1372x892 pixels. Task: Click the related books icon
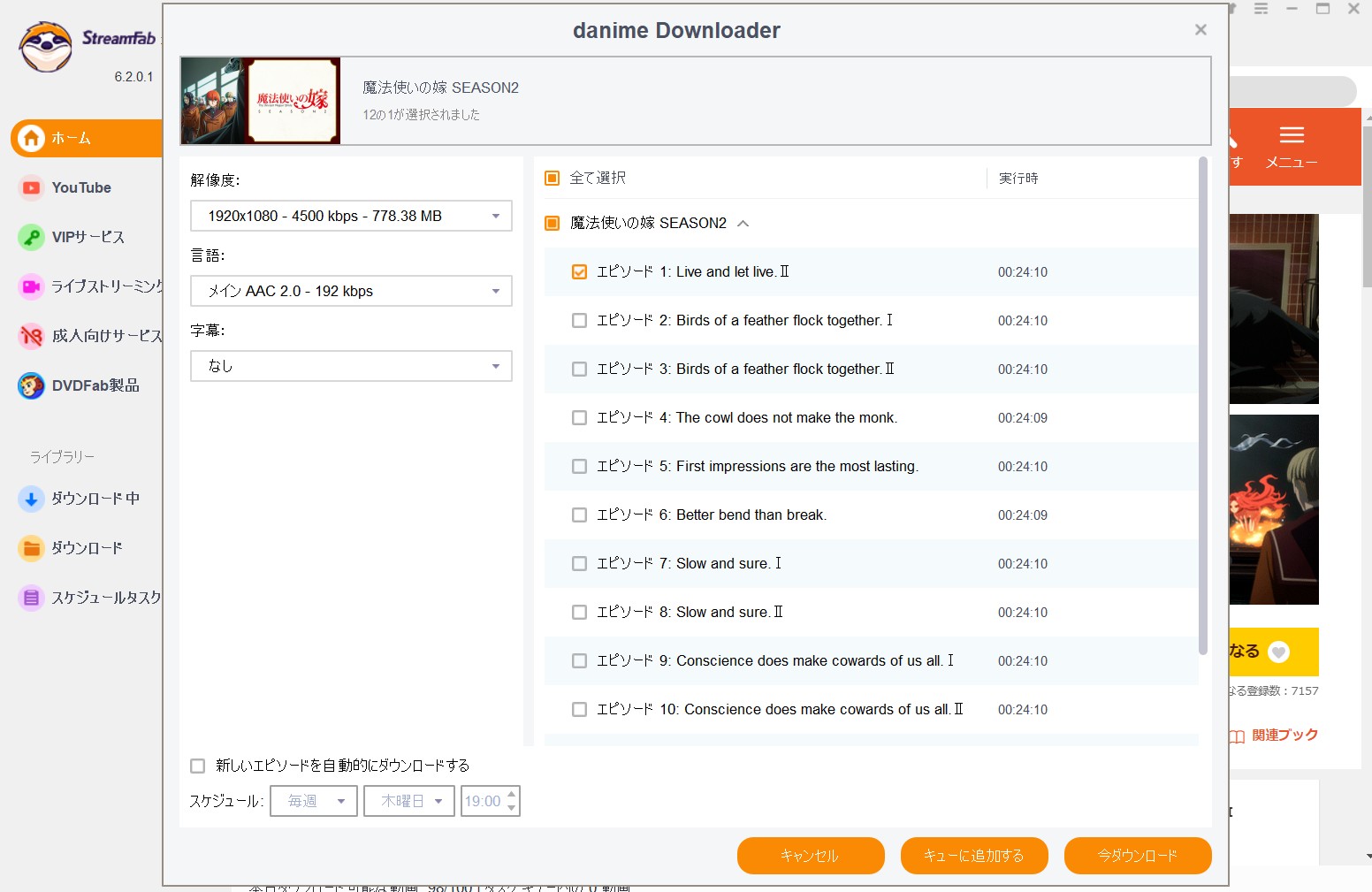[1238, 736]
